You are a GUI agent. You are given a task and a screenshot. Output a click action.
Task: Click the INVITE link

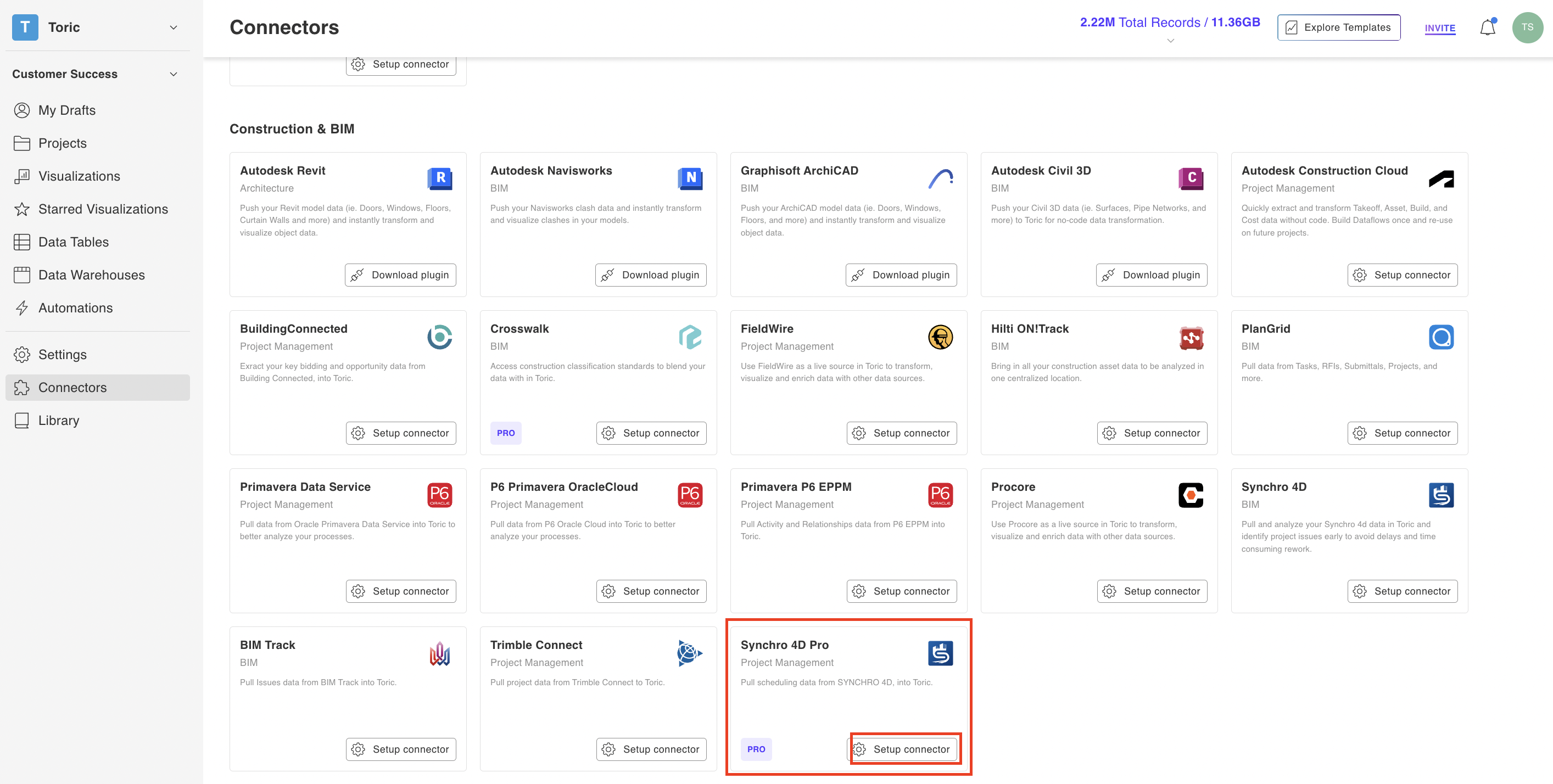[1440, 27]
